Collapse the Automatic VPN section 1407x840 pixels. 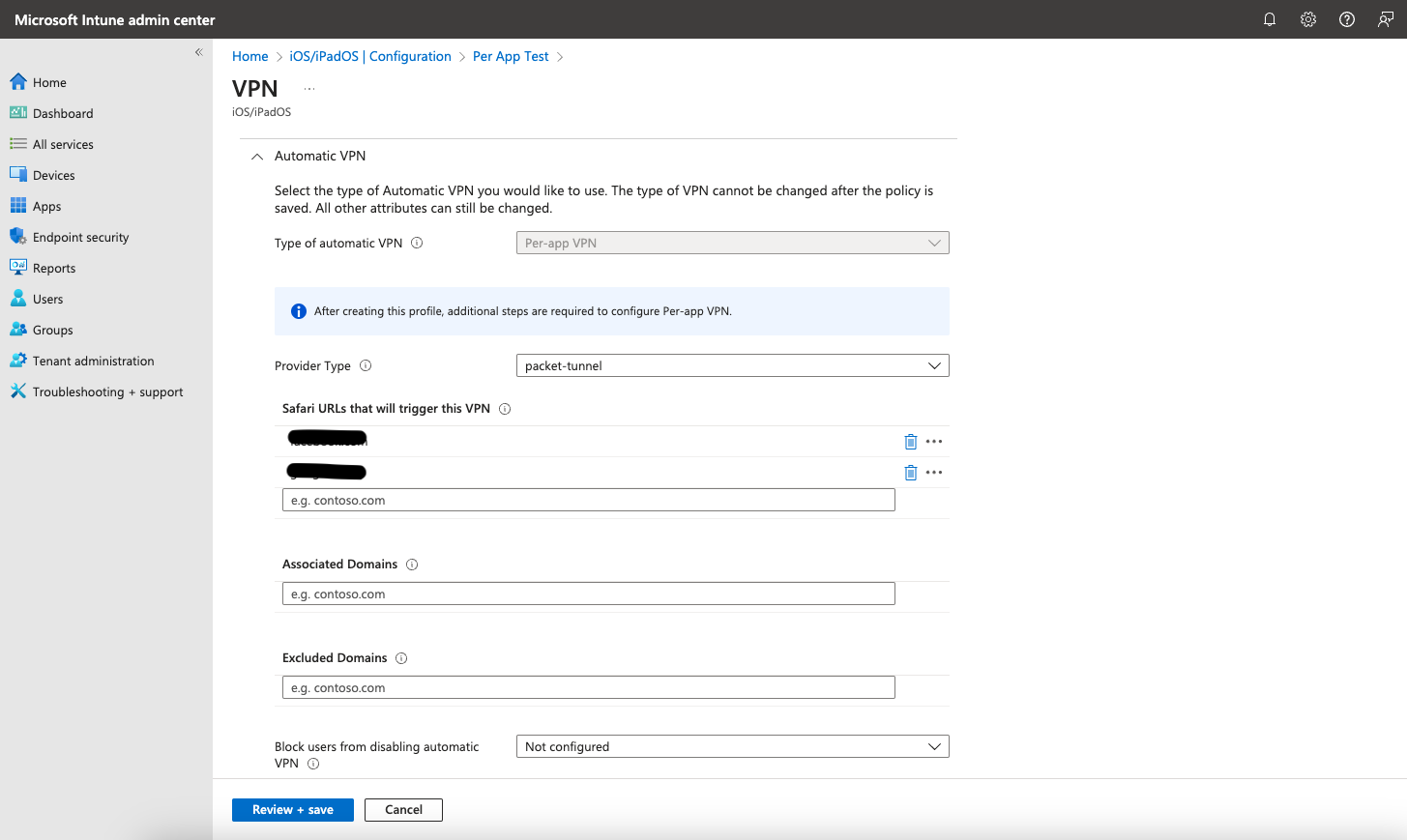point(257,157)
